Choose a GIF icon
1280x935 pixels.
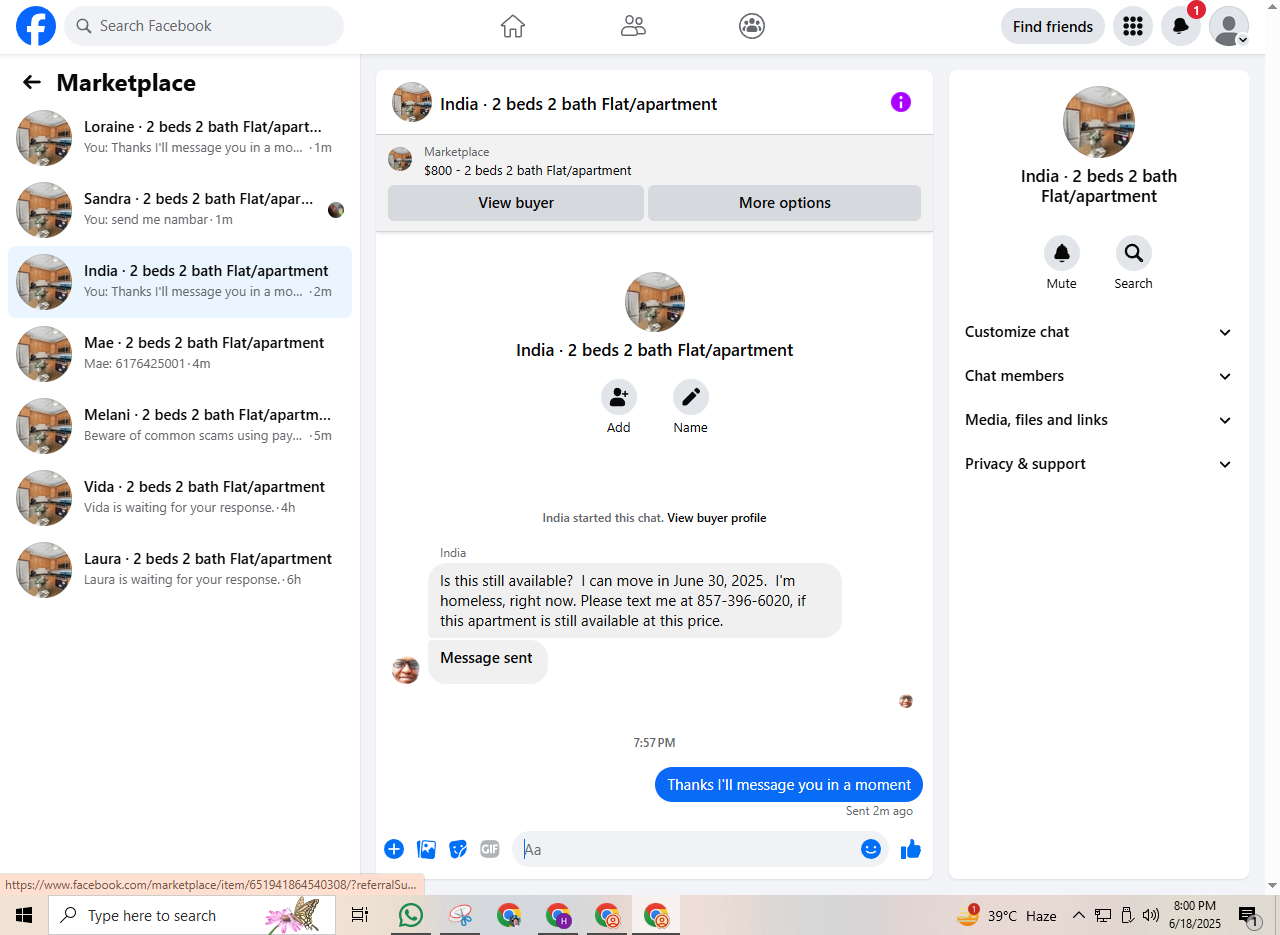pos(489,849)
